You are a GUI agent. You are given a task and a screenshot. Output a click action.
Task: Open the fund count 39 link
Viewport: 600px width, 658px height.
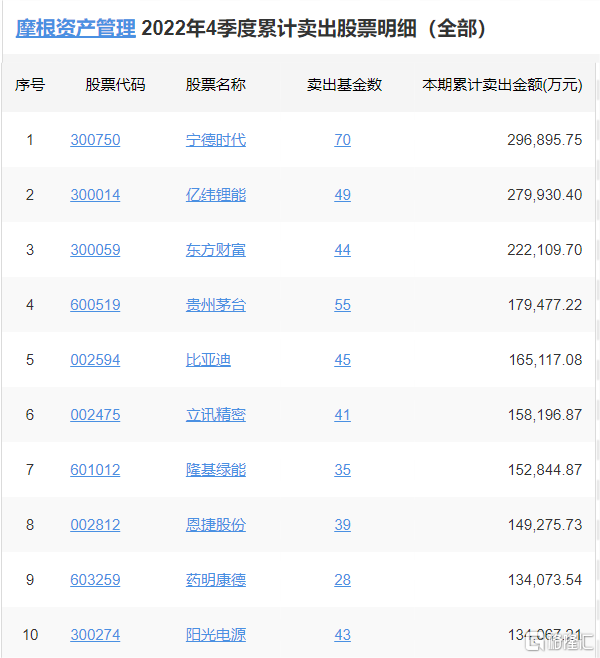click(x=342, y=525)
